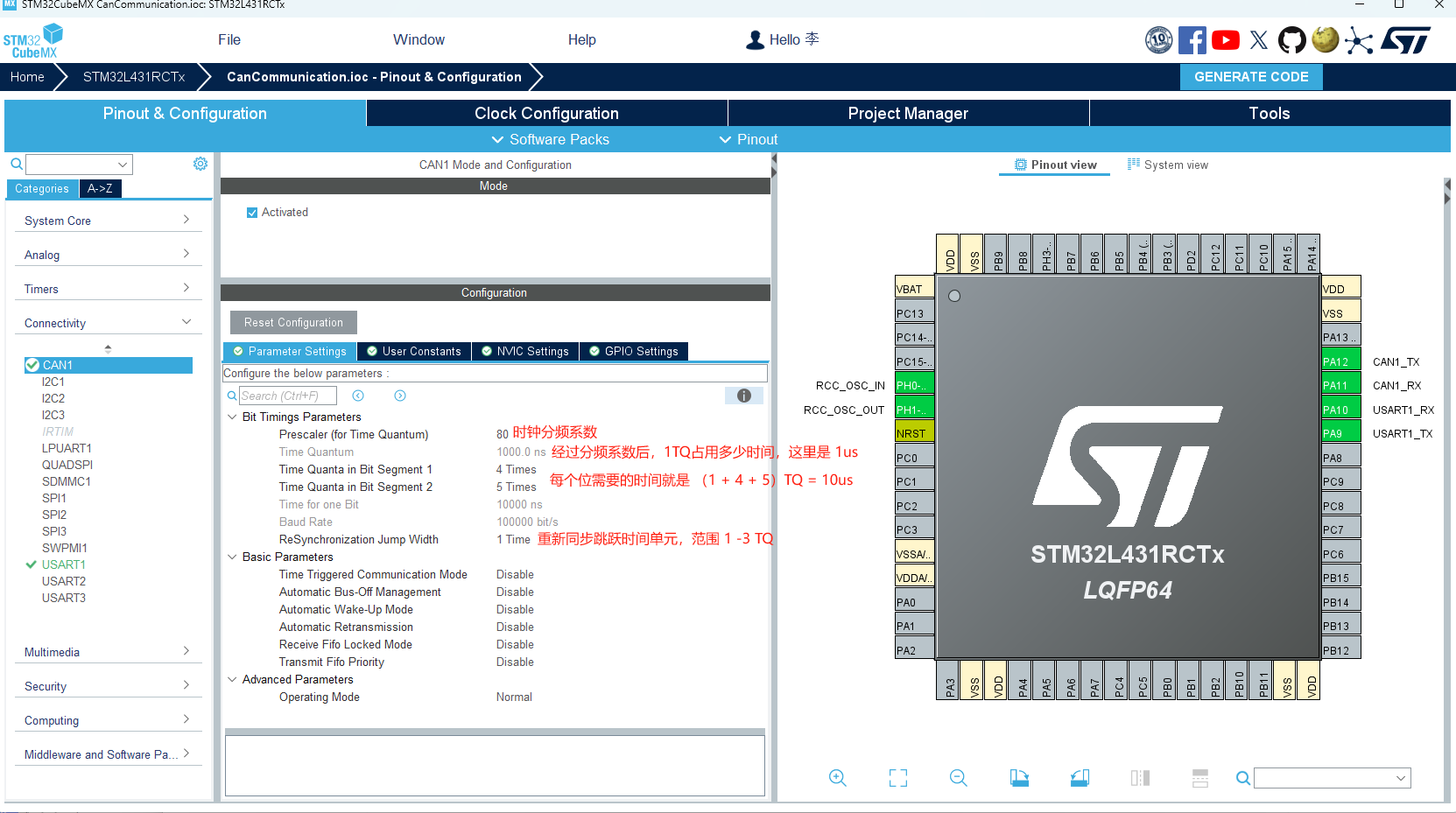
Task: Switch to the Clock Configuration tab
Action: pos(546,113)
